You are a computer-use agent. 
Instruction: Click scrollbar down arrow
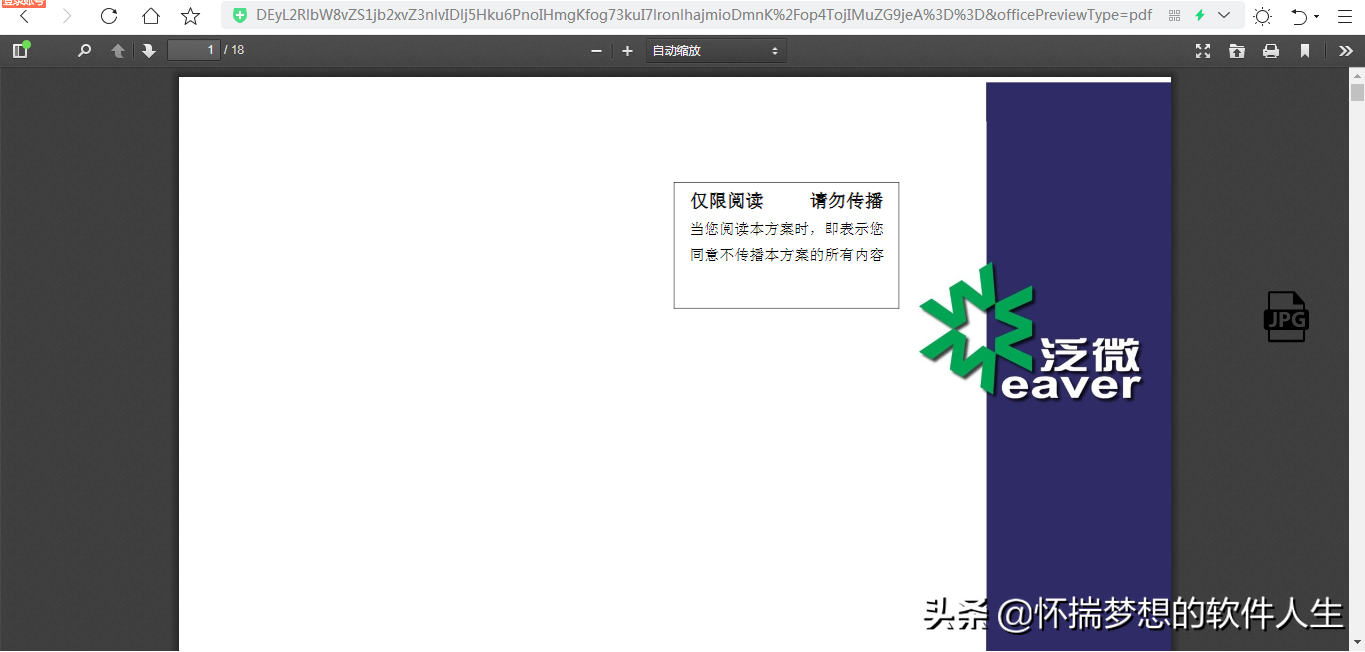[x=1357, y=642]
